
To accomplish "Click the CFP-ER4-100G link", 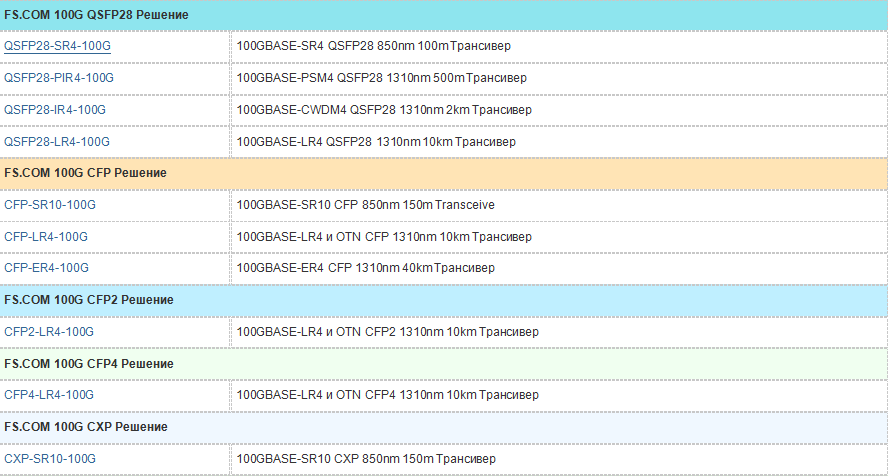I will click(x=46, y=268).
